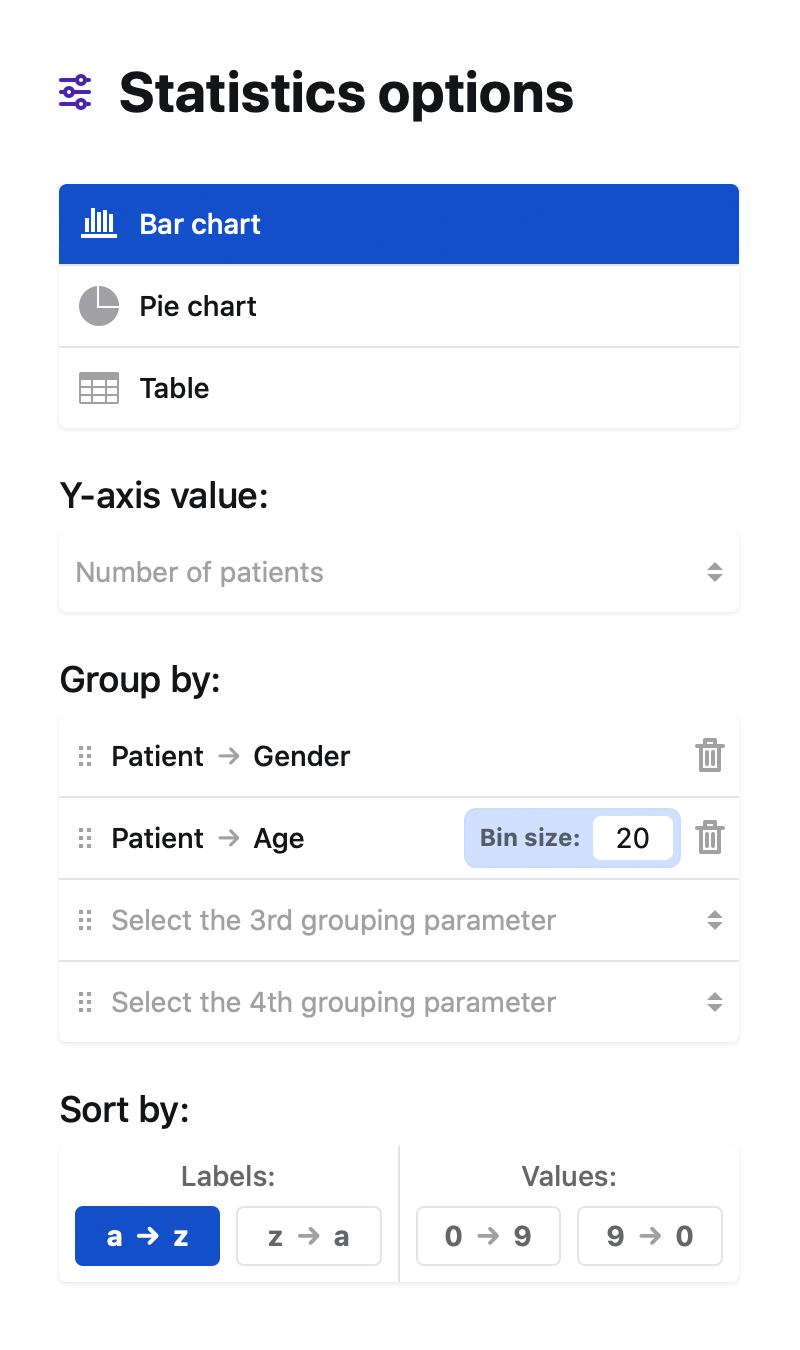
Task: Sort values 0 to 9 ascending
Action: (488, 1237)
